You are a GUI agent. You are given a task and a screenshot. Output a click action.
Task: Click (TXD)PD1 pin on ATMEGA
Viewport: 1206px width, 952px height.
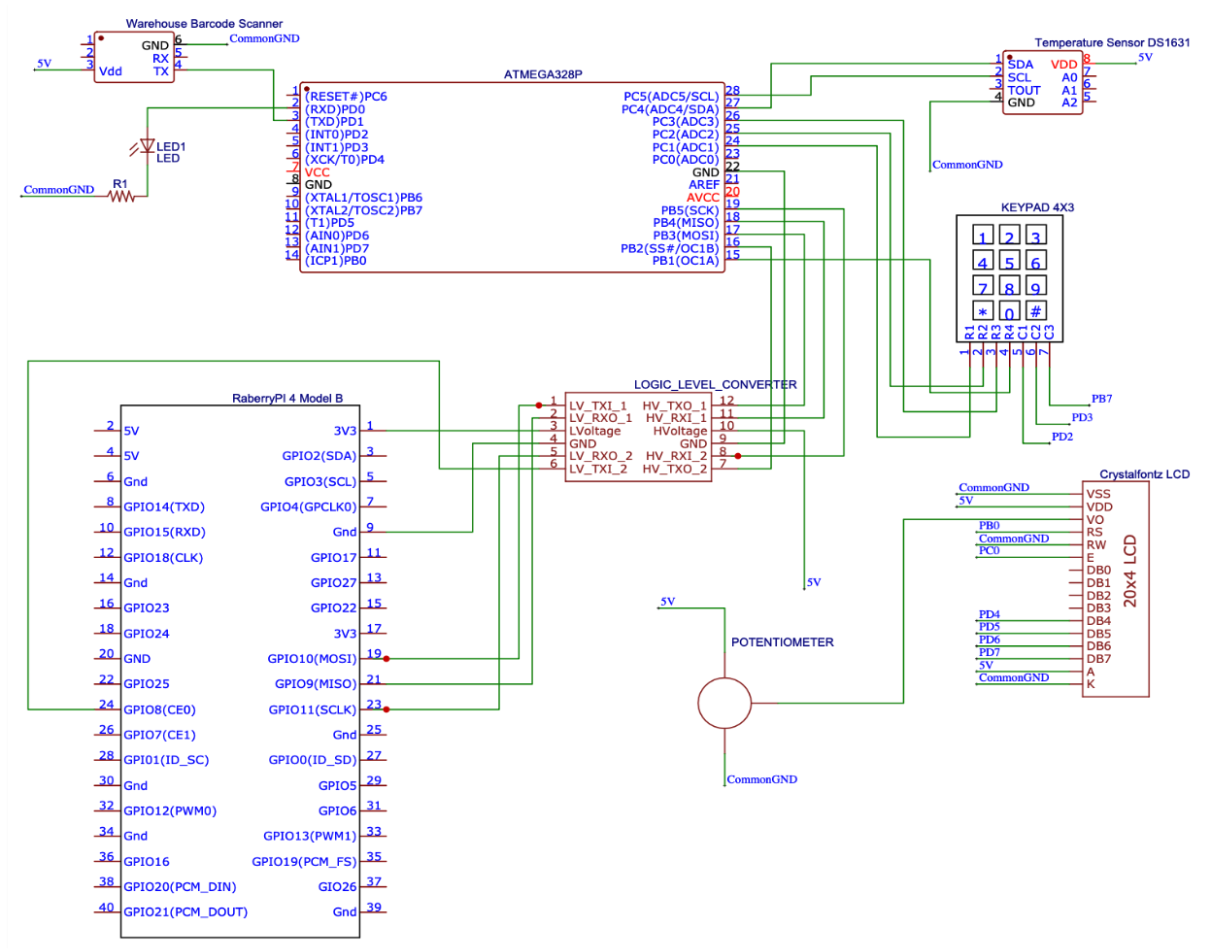(x=335, y=121)
